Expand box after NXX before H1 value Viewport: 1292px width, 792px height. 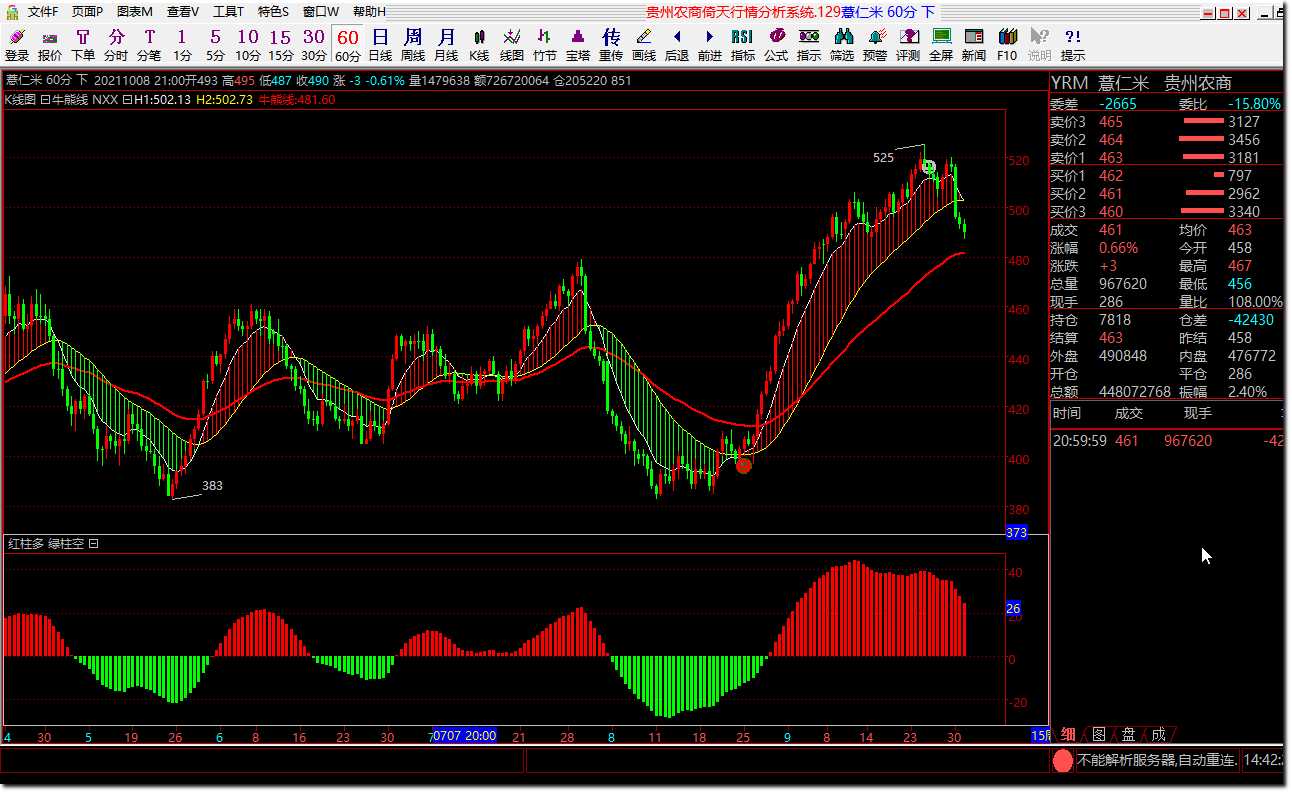click(127, 100)
